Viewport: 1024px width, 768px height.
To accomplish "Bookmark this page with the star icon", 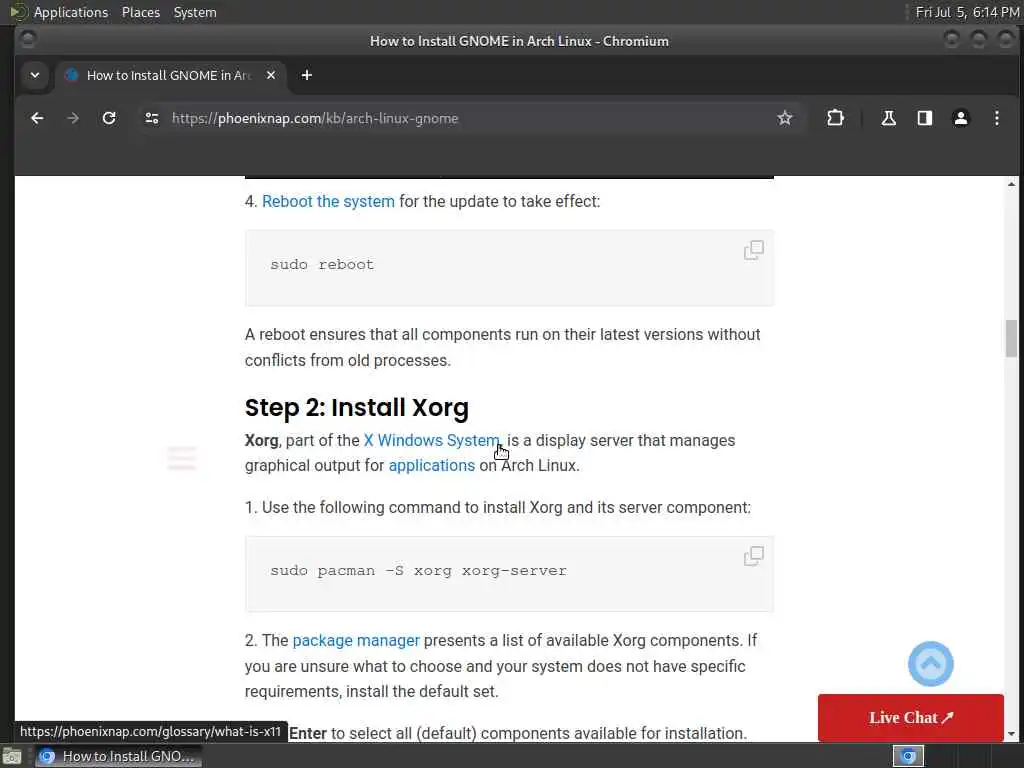I will tap(784, 118).
